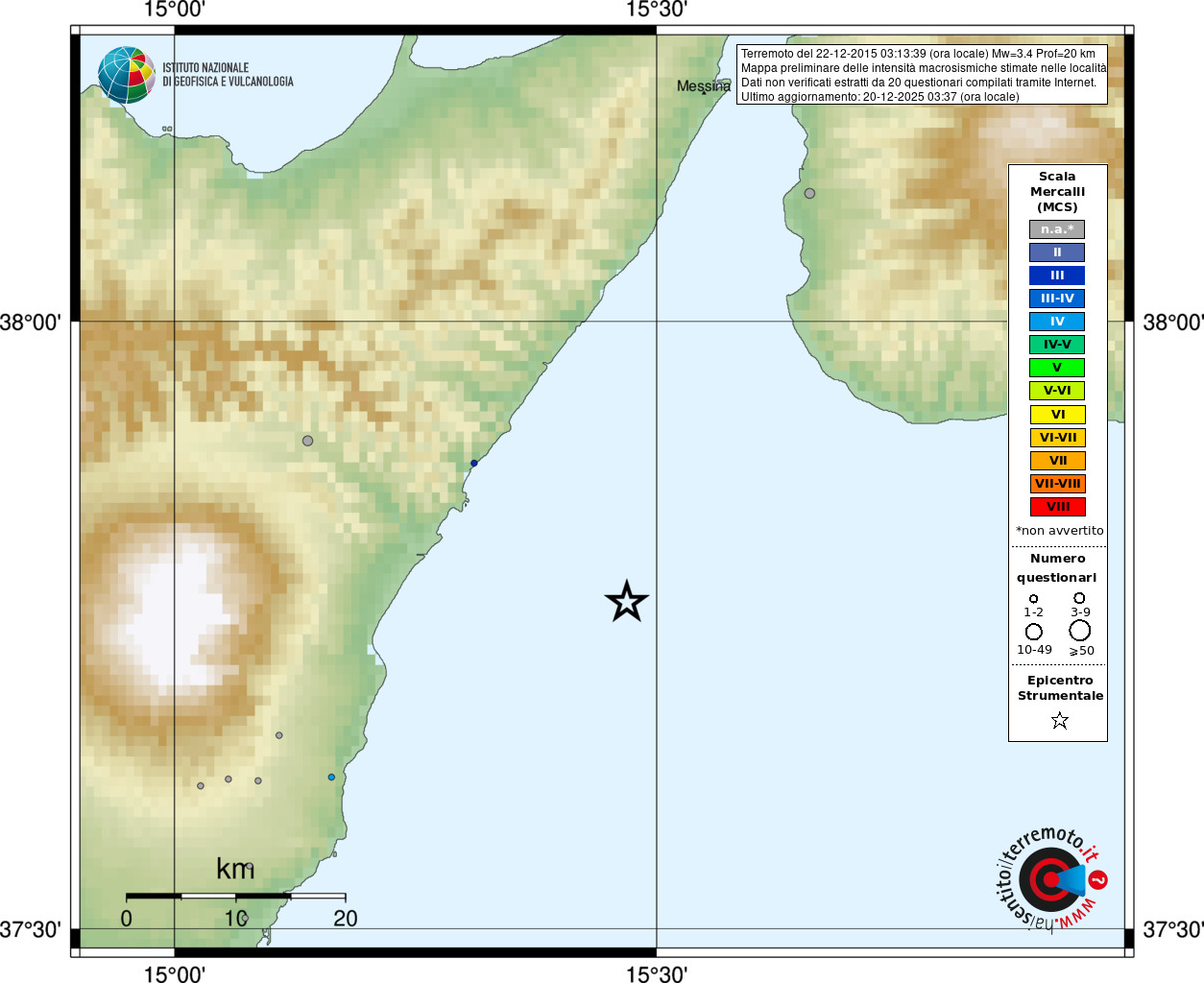Click the larger gray marker inland north of Etna

click(307, 441)
